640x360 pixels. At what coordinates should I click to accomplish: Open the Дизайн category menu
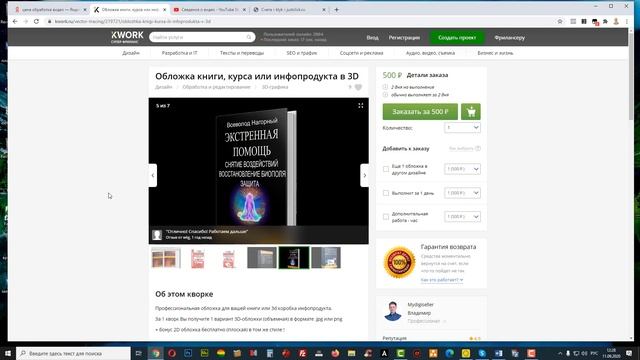click(x=131, y=53)
